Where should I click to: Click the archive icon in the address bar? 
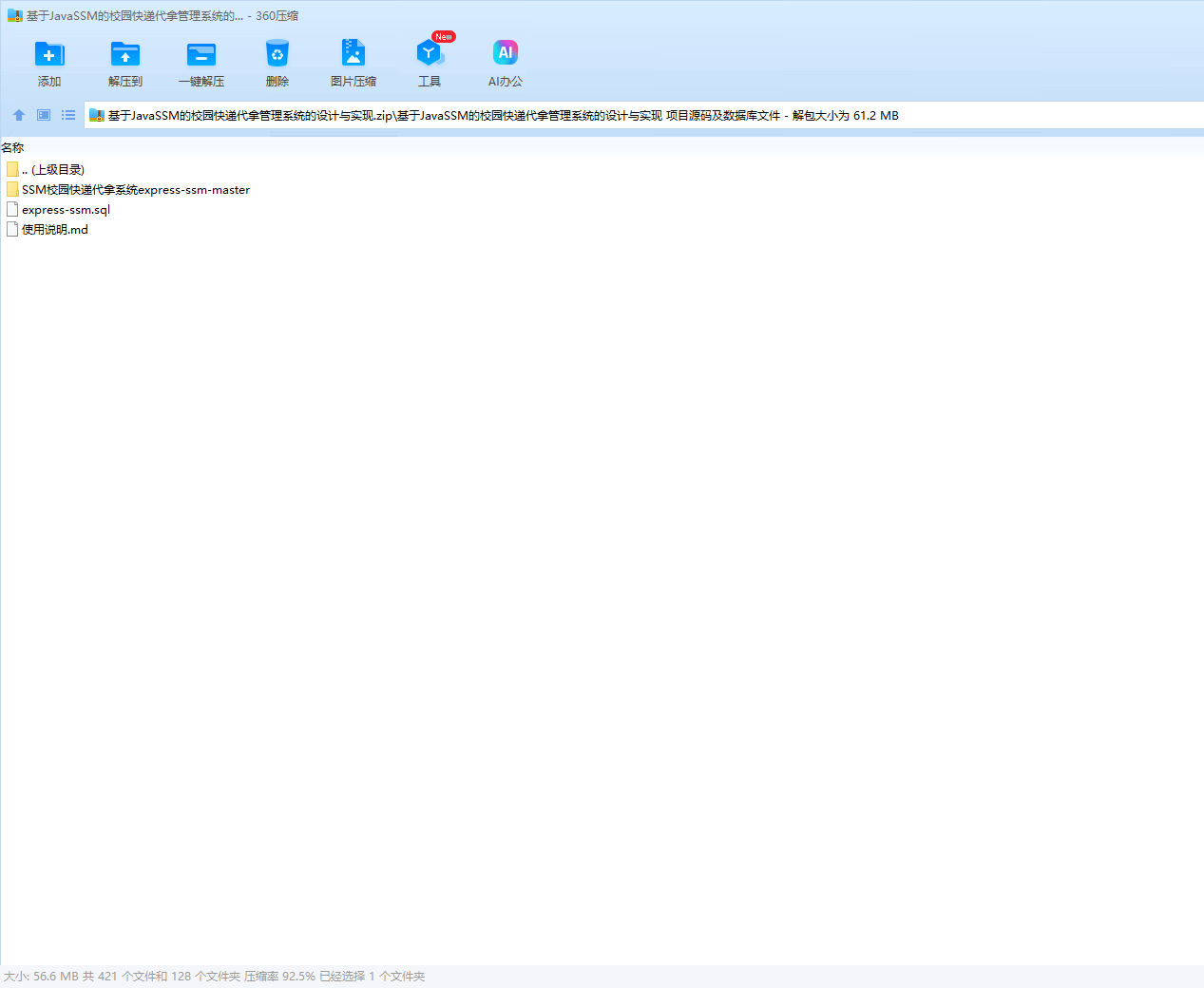pyautogui.click(x=96, y=116)
